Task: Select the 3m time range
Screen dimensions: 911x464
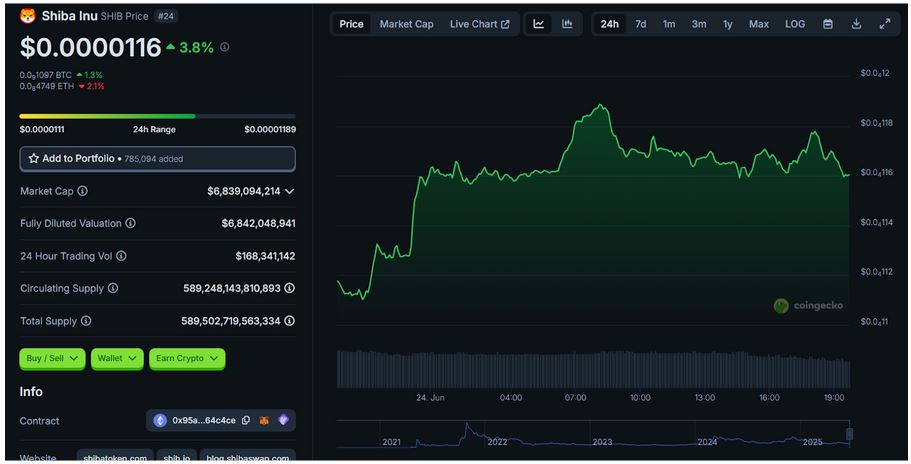Action: (699, 24)
